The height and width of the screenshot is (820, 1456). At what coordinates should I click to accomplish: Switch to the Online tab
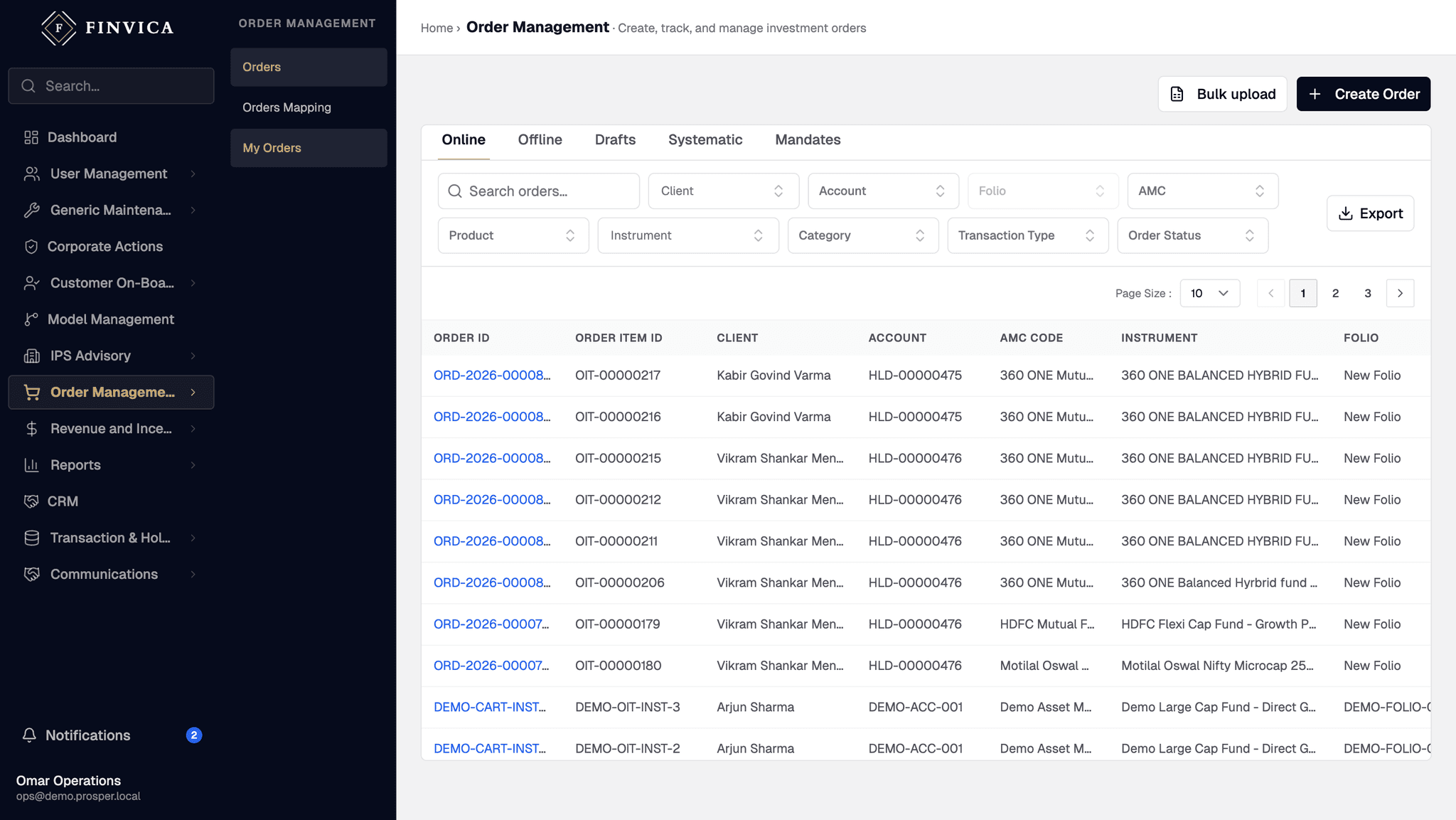click(464, 140)
